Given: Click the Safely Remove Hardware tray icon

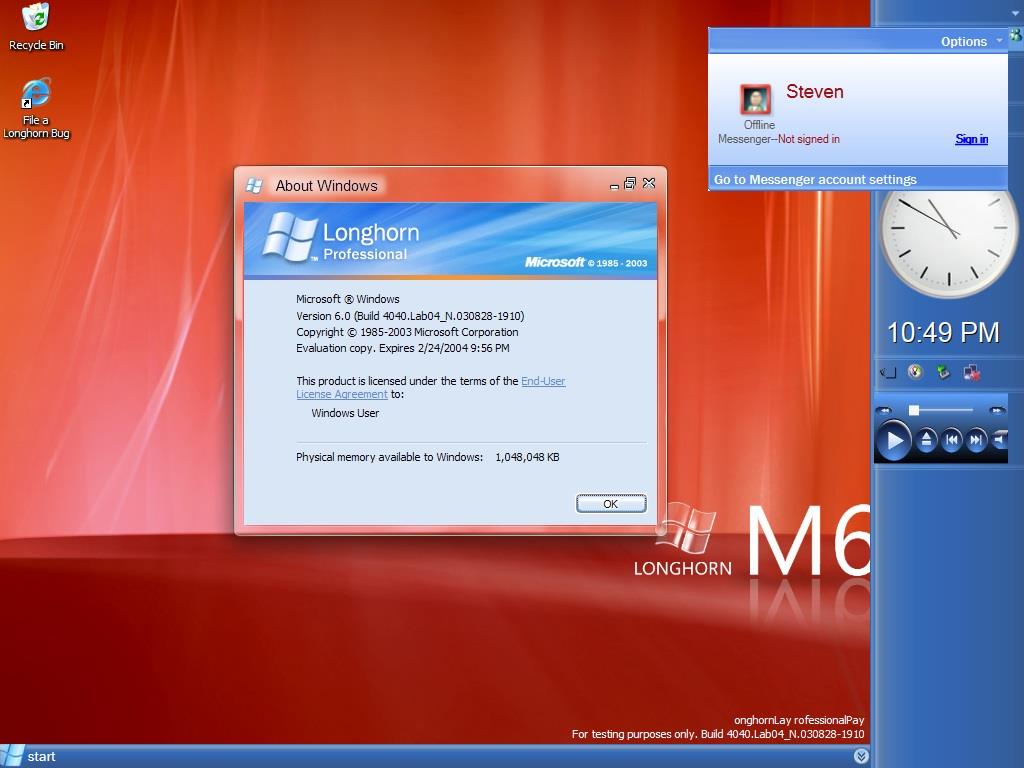Looking at the screenshot, I should tap(943, 372).
